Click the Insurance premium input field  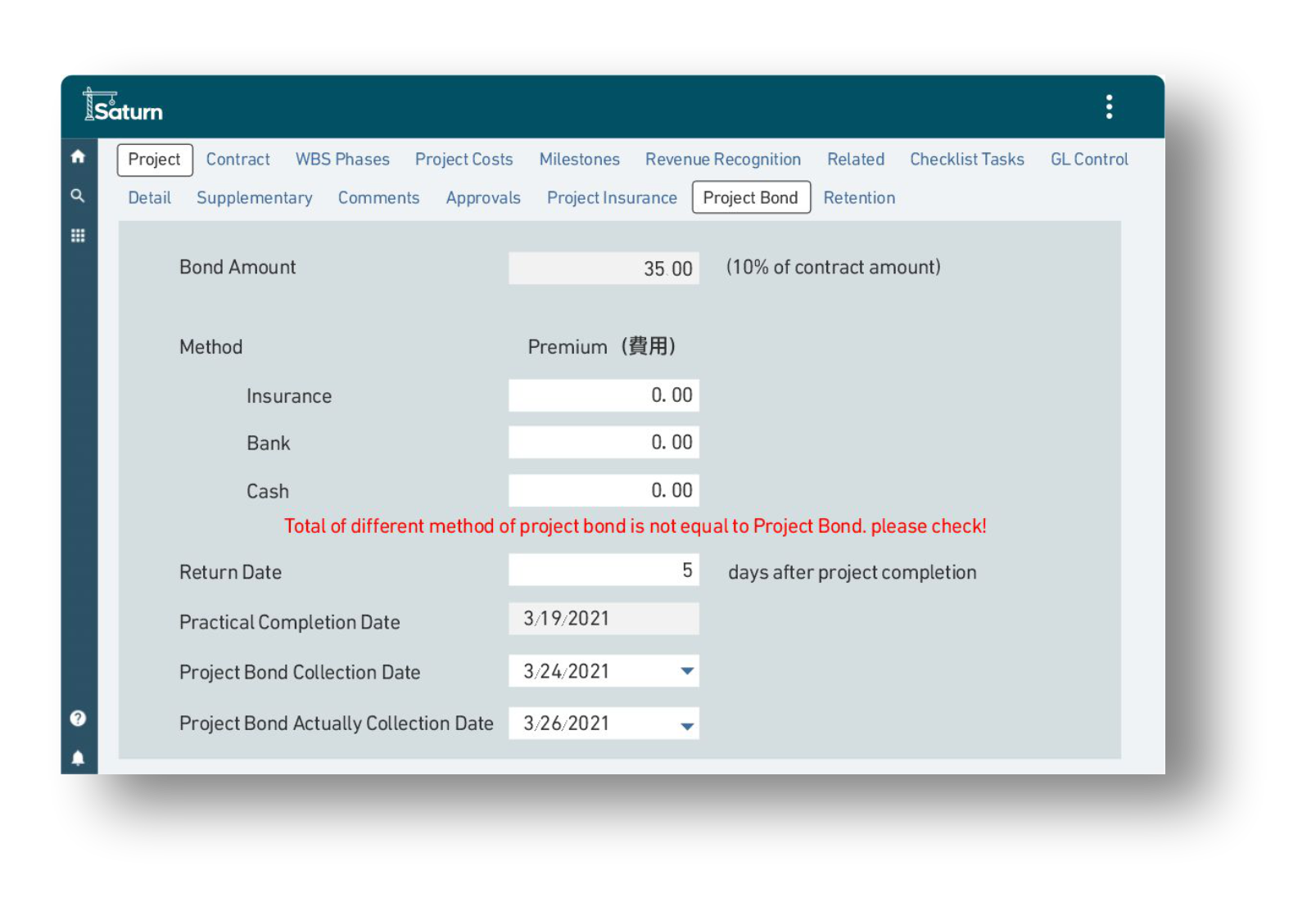[604, 395]
